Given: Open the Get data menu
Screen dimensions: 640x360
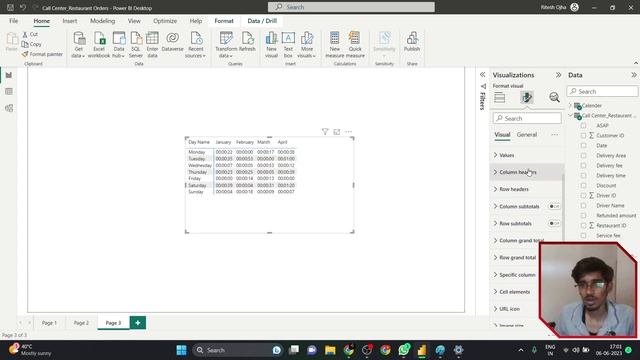Looking at the screenshot, I should (x=78, y=45).
